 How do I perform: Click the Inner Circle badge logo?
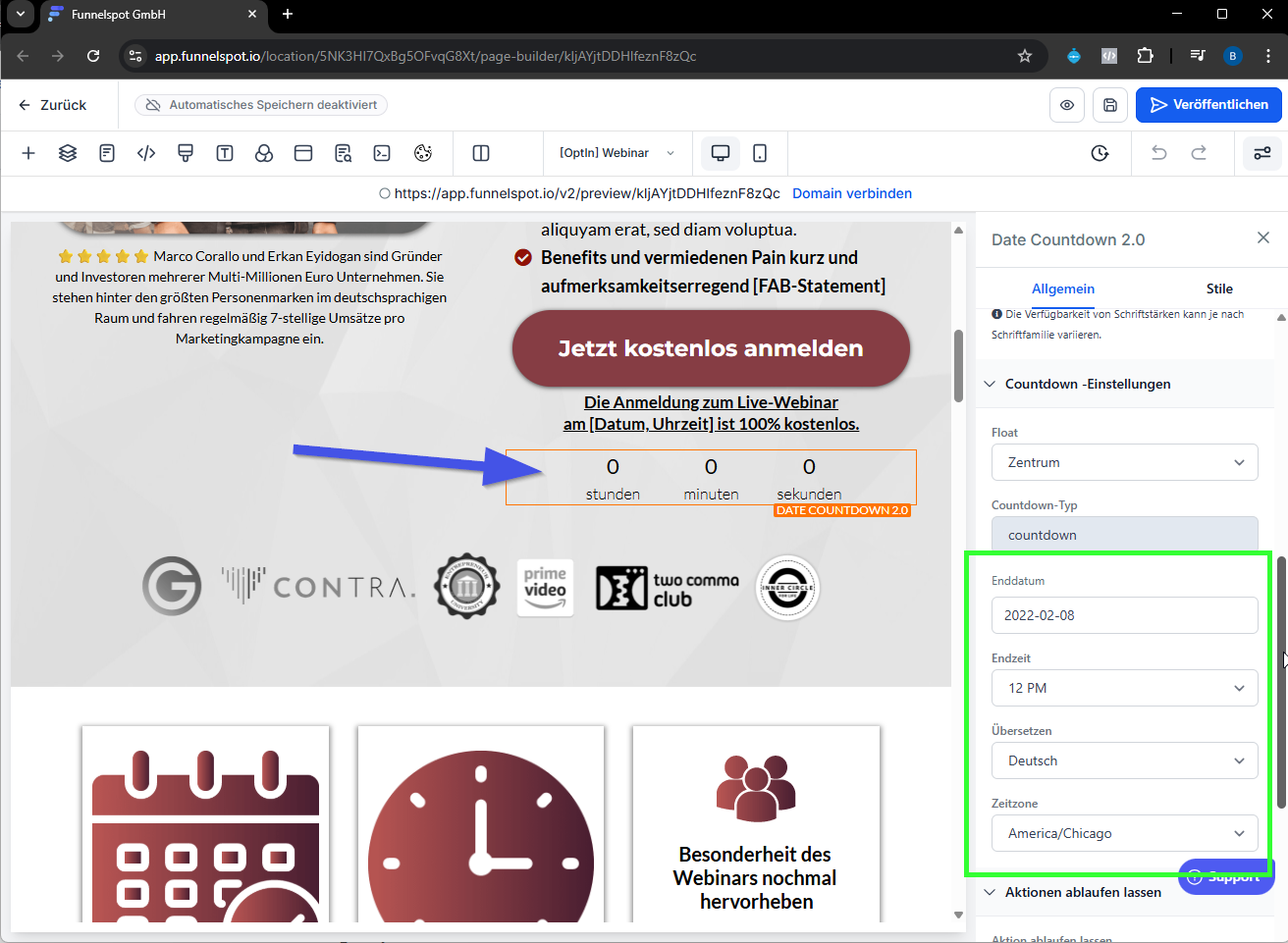point(787,588)
